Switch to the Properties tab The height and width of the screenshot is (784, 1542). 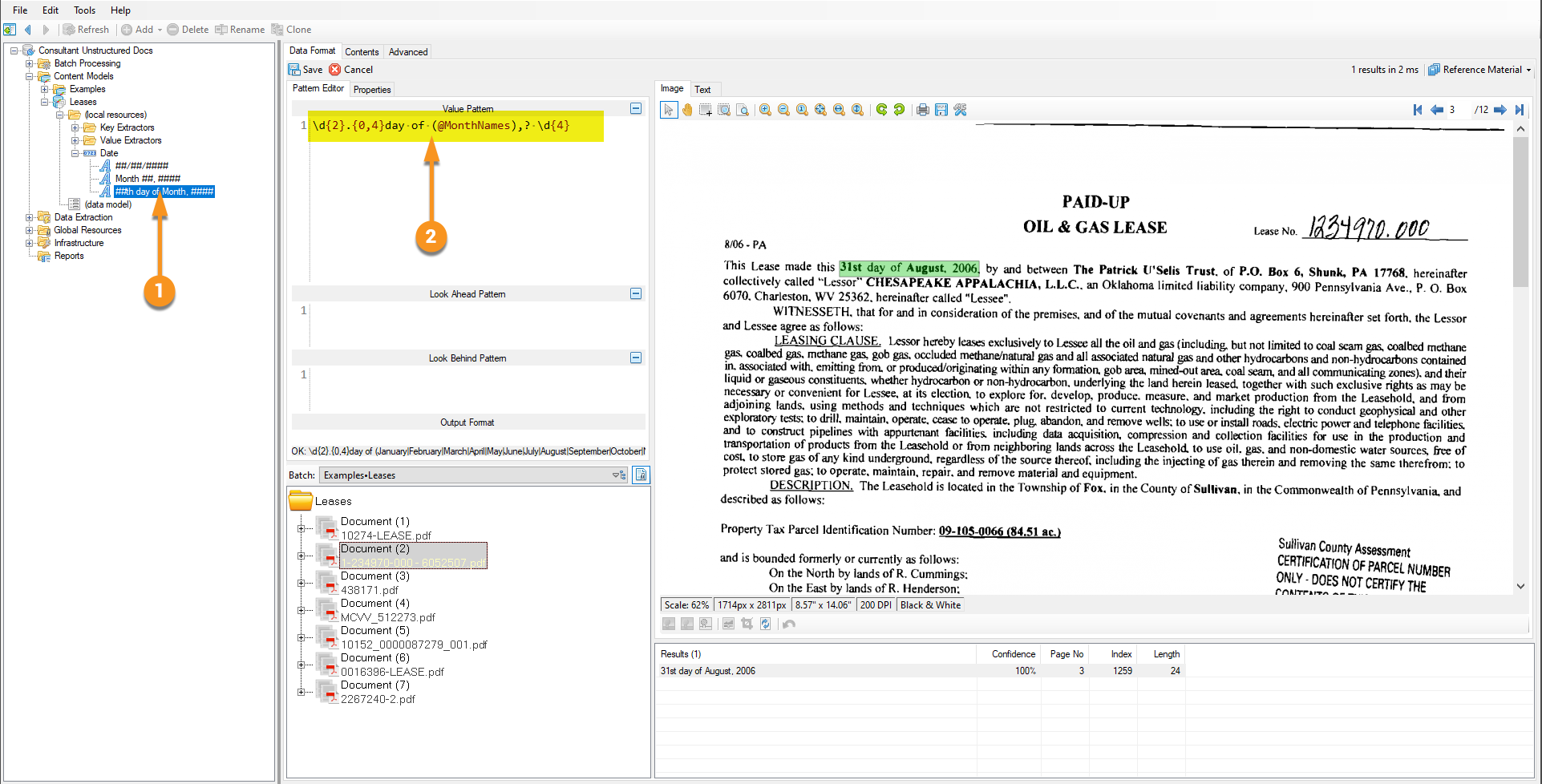pyautogui.click(x=372, y=90)
